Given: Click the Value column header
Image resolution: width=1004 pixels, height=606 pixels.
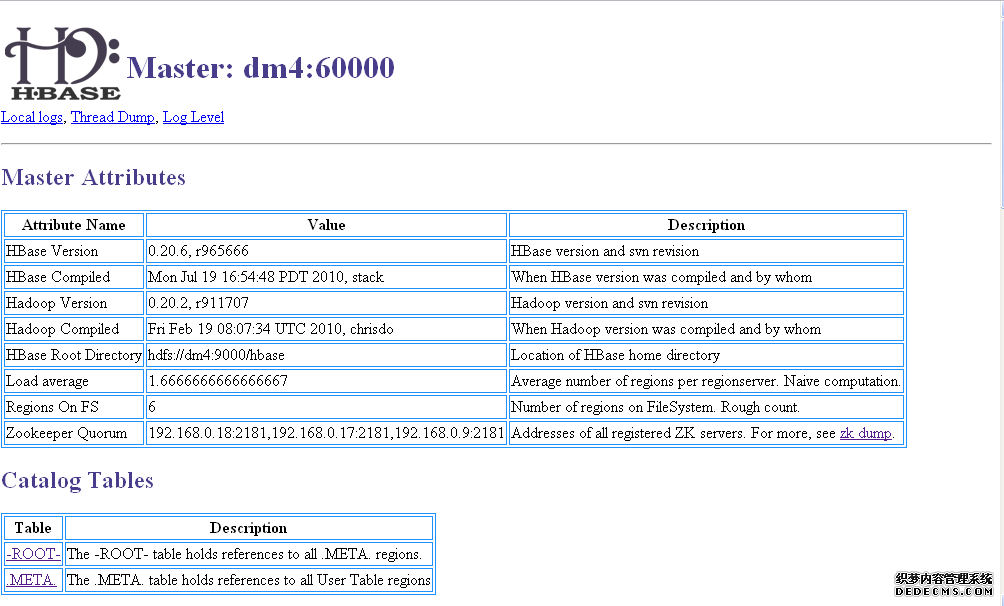Looking at the screenshot, I should click(326, 225).
